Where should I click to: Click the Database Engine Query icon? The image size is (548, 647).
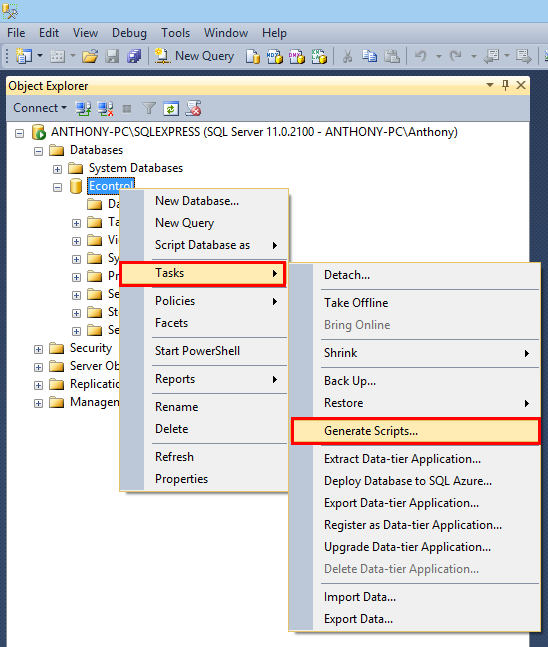point(253,56)
